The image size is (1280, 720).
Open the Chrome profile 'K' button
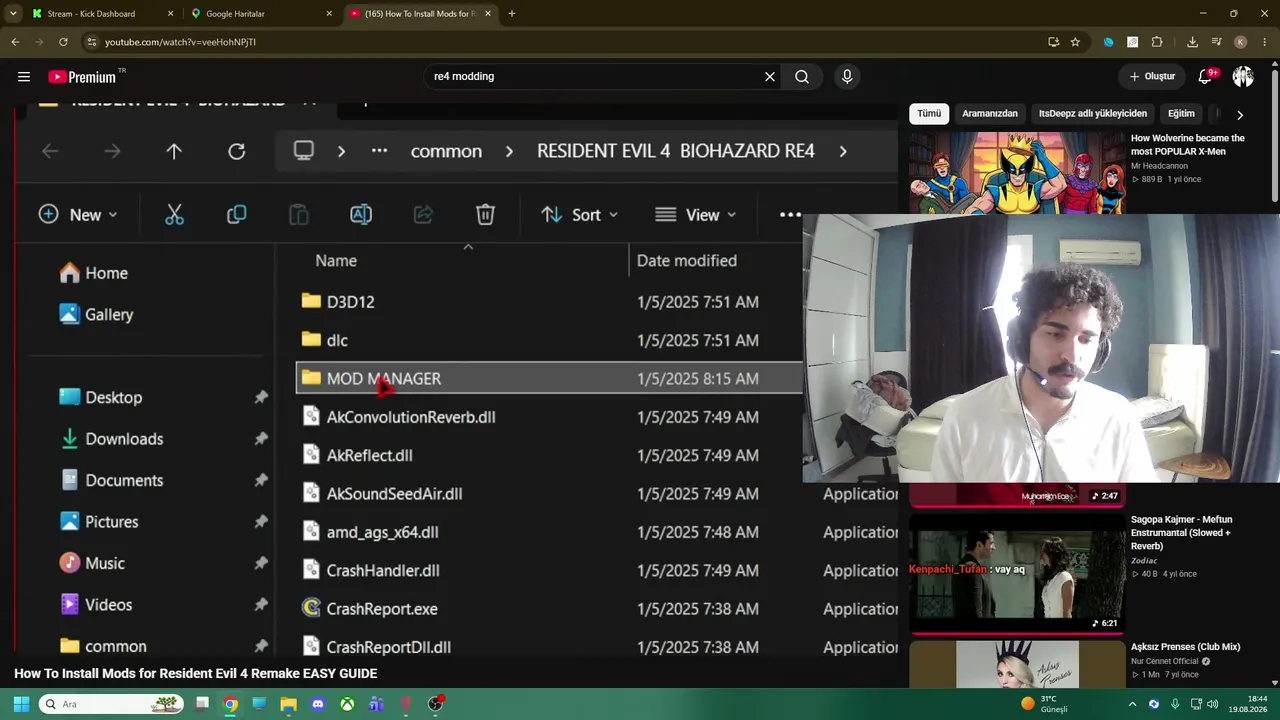click(x=1241, y=42)
